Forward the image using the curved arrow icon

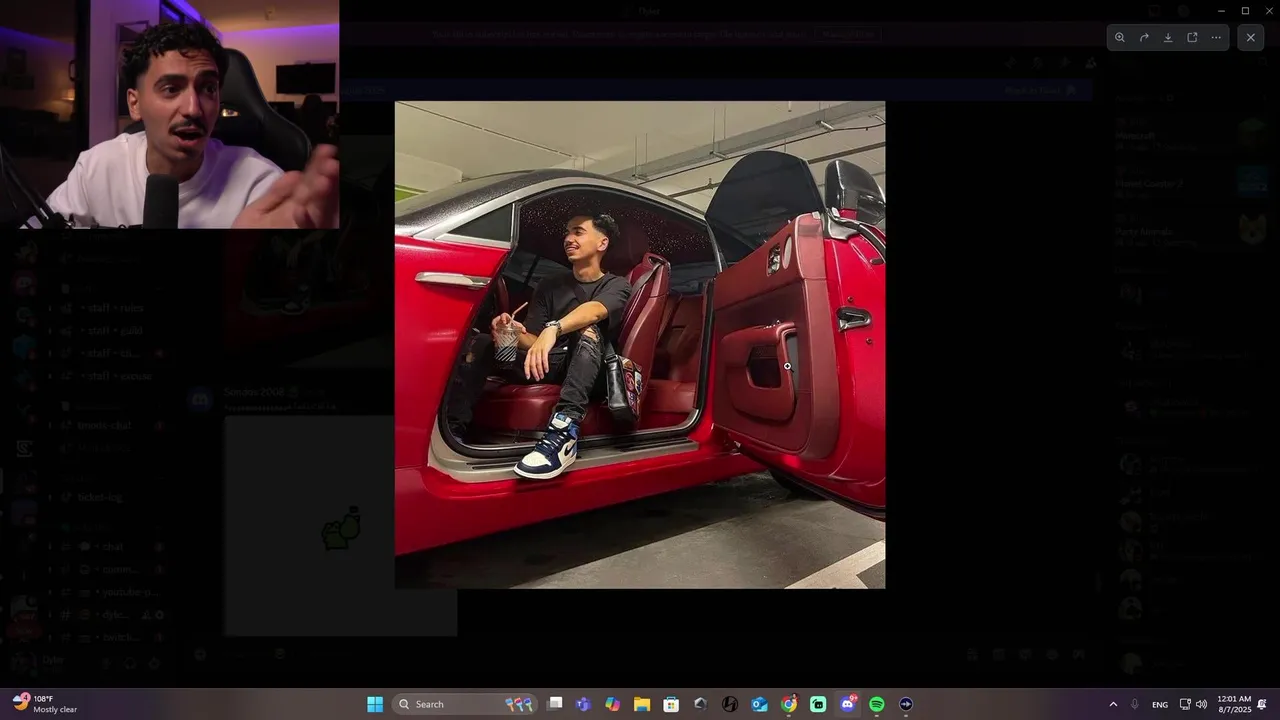[x=1144, y=37]
